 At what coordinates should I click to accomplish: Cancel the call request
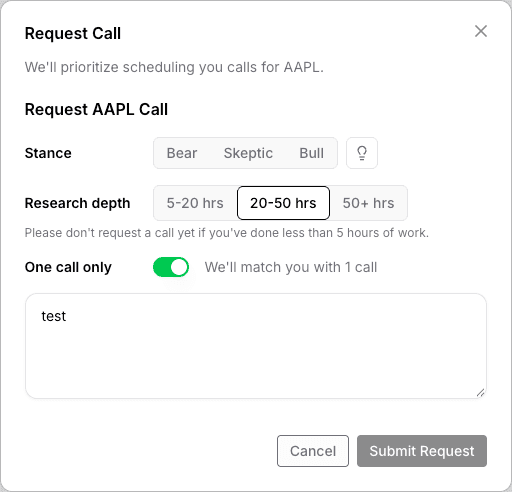[x=313, y=451]
